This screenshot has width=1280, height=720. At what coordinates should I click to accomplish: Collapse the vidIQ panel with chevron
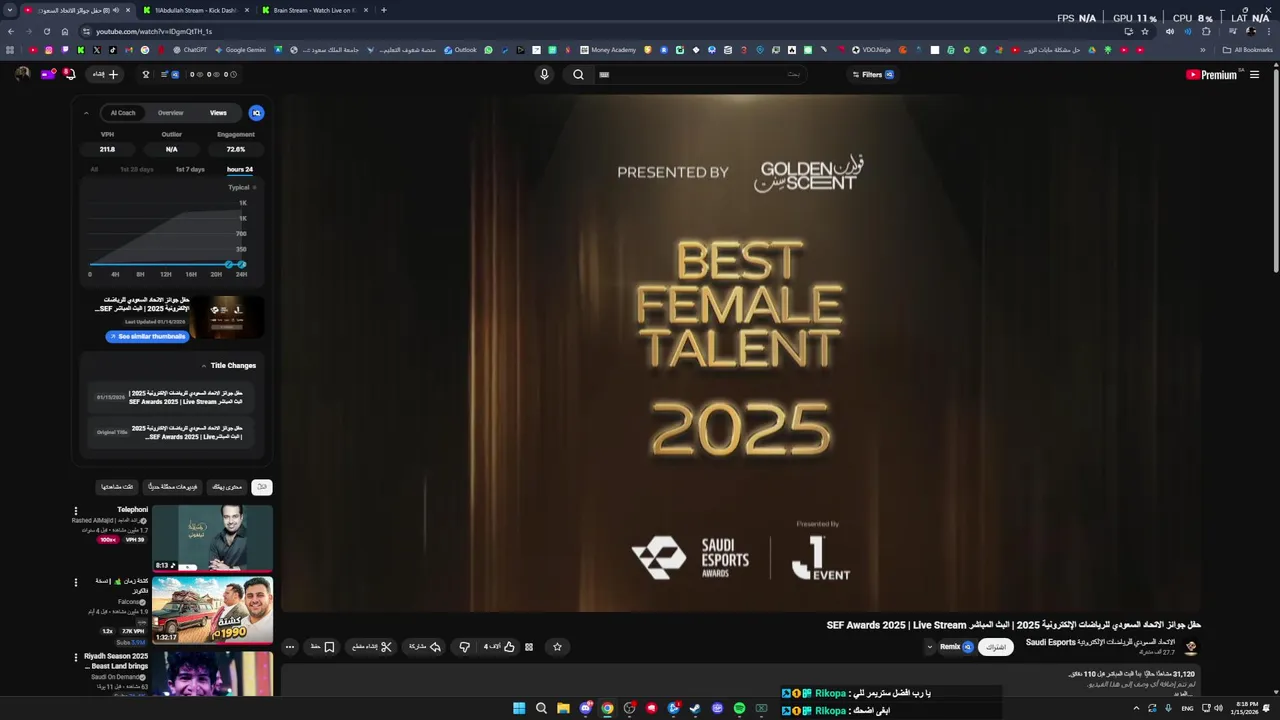[x=86, y=113]
